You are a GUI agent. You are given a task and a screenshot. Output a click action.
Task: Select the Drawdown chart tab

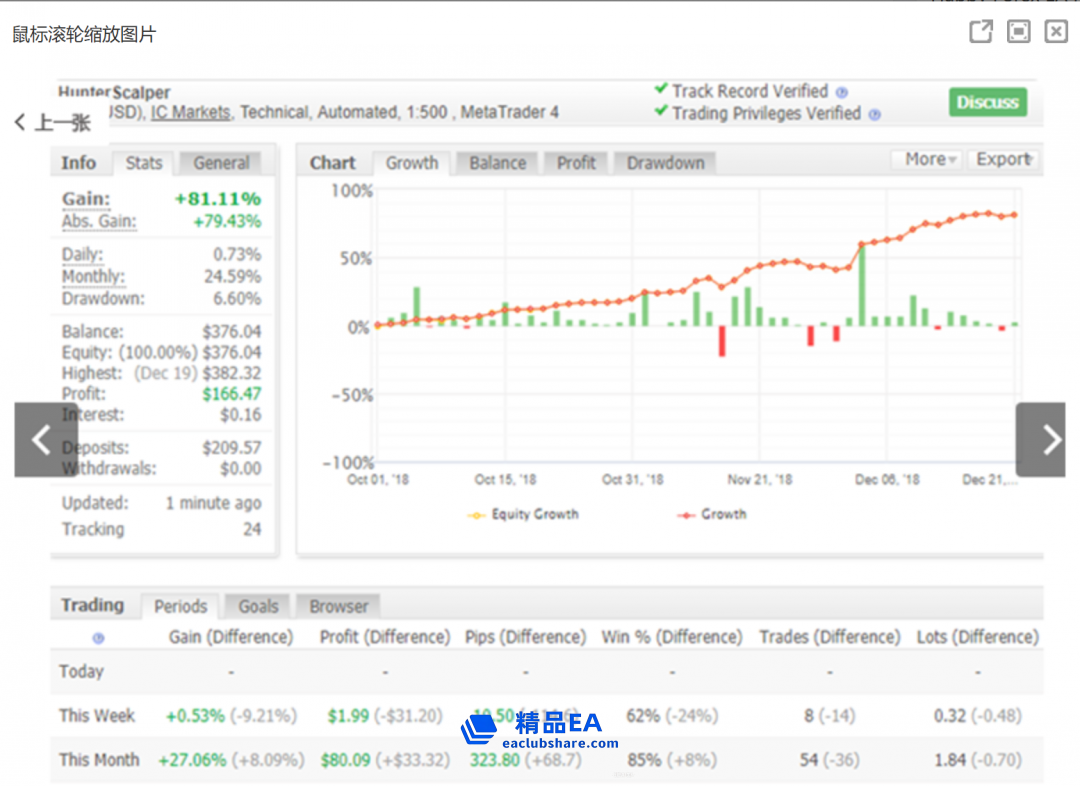[x=665, y=163]
